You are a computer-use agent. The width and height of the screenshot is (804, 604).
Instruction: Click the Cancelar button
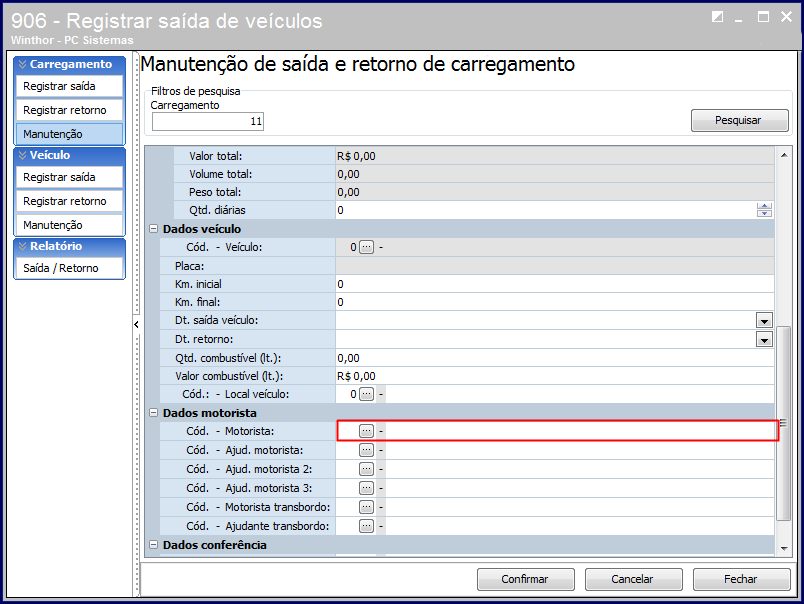[633, 579]
